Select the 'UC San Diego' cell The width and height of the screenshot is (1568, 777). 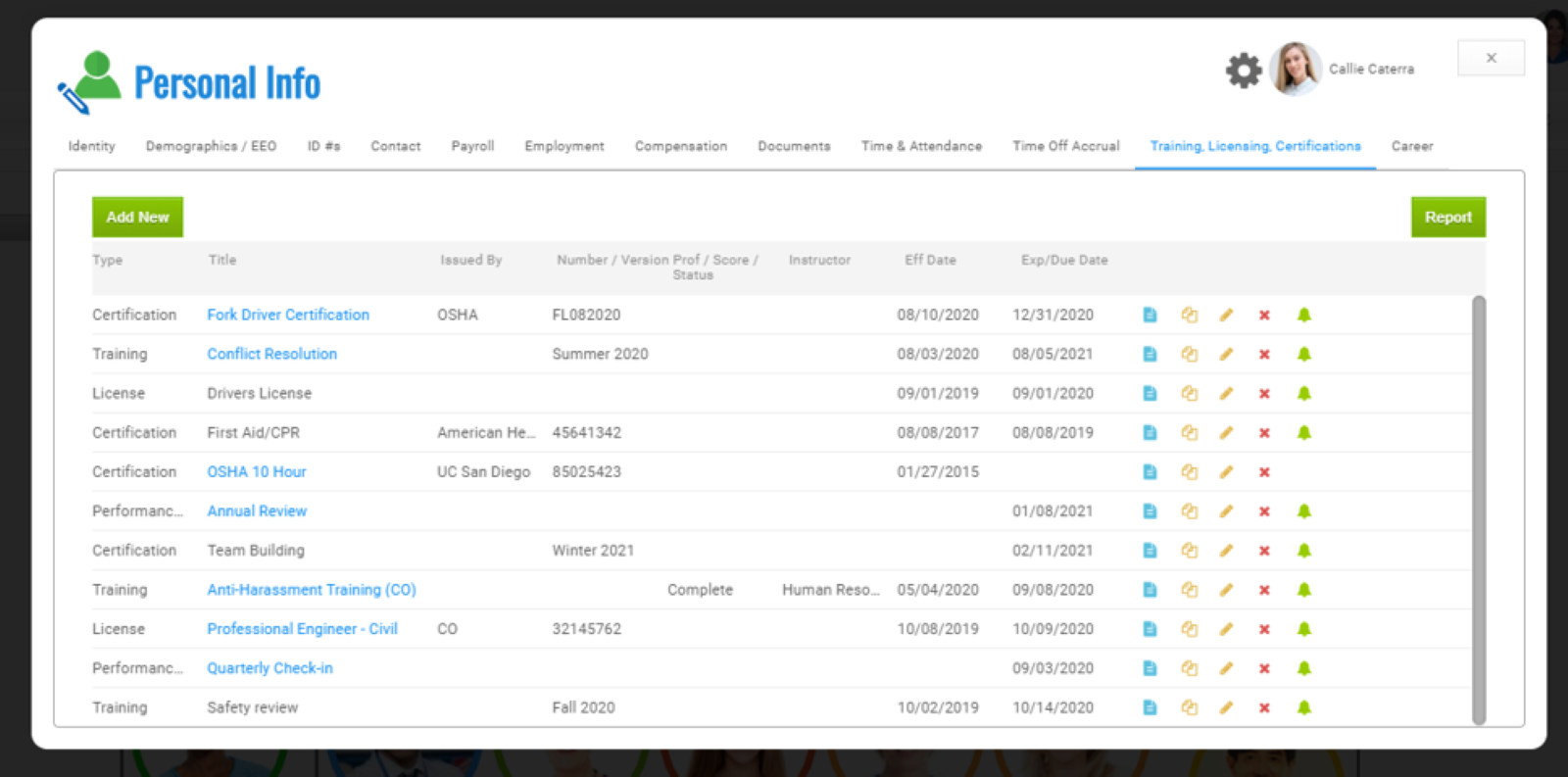(x=483, y=471)
